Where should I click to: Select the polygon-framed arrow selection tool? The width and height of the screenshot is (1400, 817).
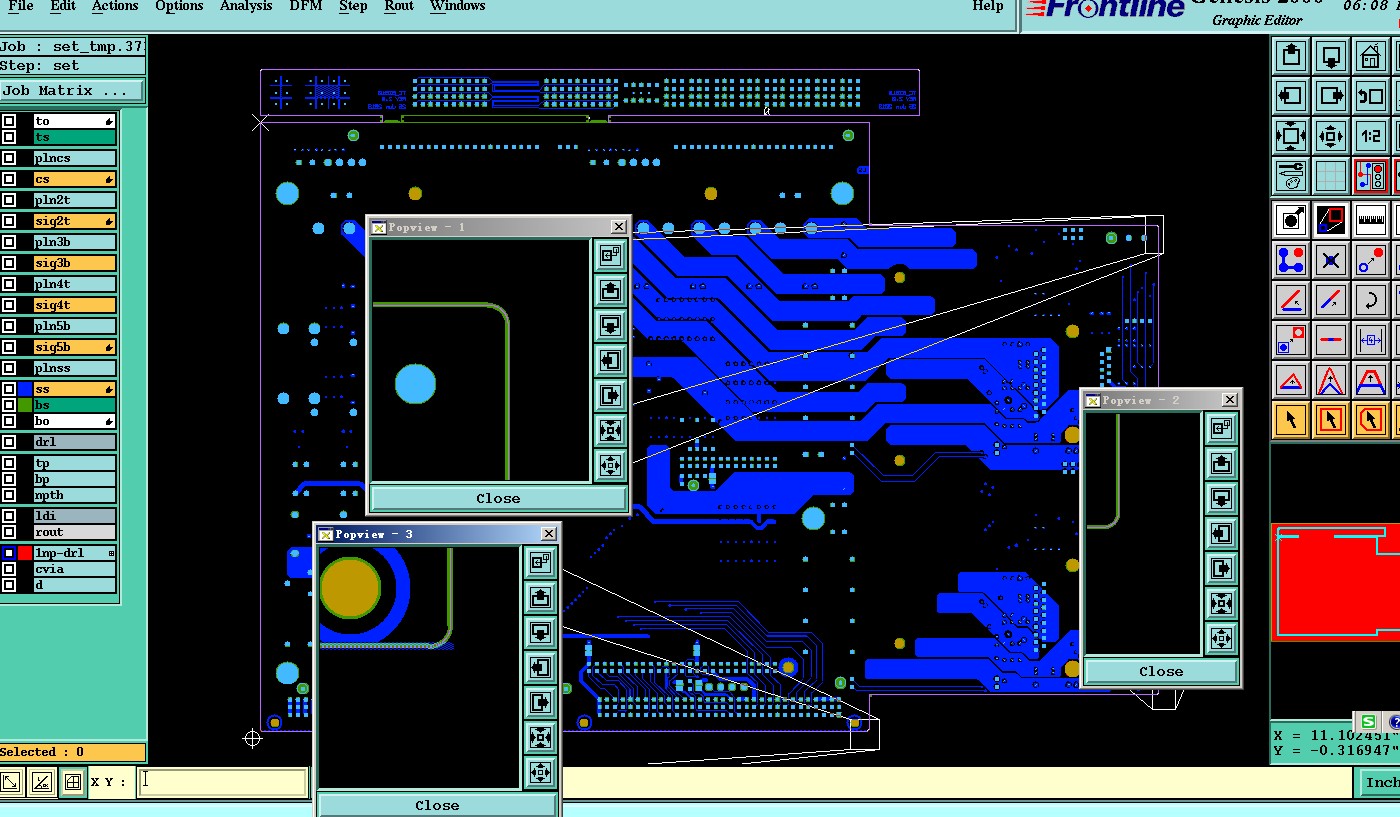(1371, 420)
